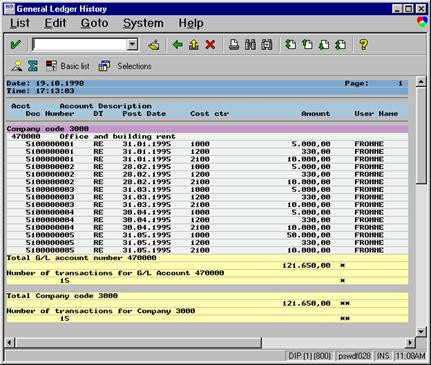This screenshot has height=365, width=431.
Task: Go to last page icon
Action: [340, 44]
